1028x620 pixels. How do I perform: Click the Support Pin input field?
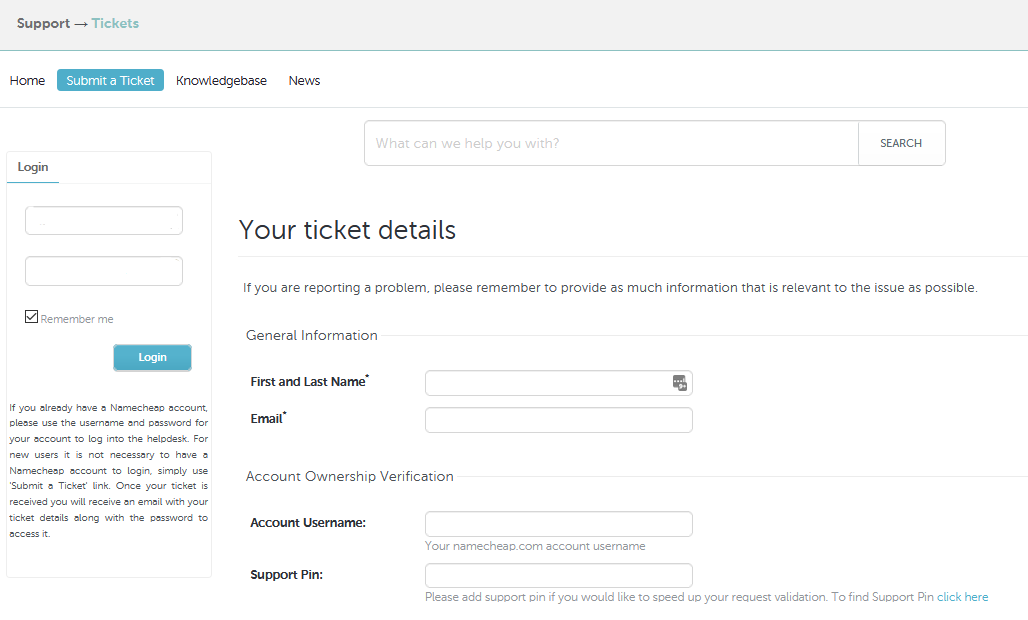click(559, 575)
